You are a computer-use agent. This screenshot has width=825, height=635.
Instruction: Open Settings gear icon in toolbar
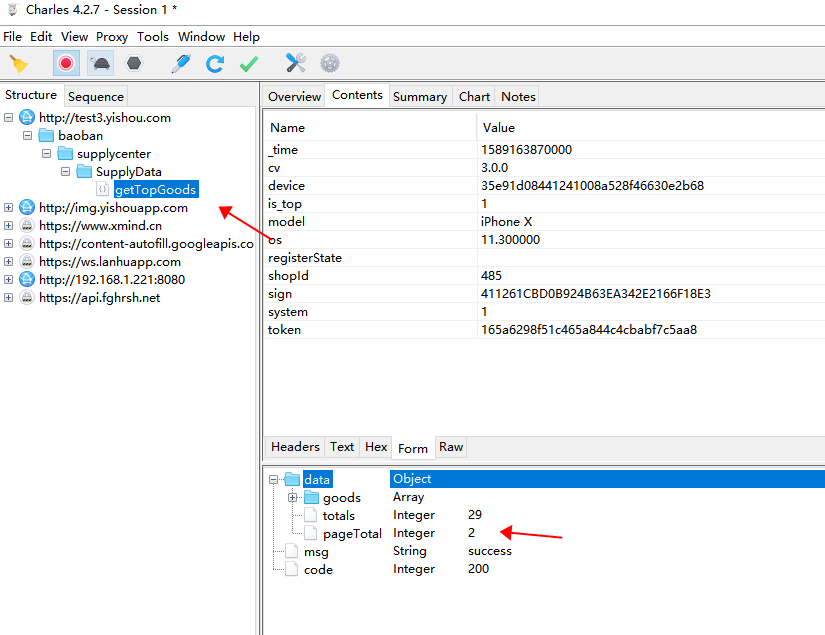pyautogui.click(x=330, y=64)
